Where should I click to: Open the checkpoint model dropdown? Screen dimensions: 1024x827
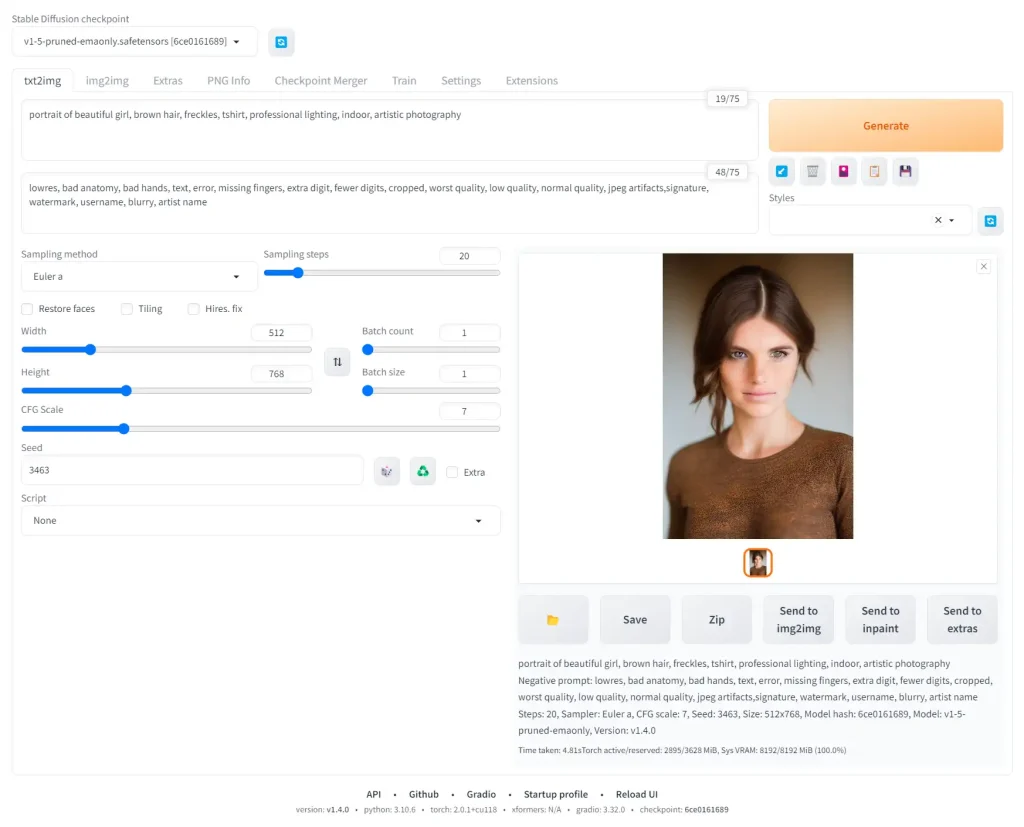tap(134, 42)
